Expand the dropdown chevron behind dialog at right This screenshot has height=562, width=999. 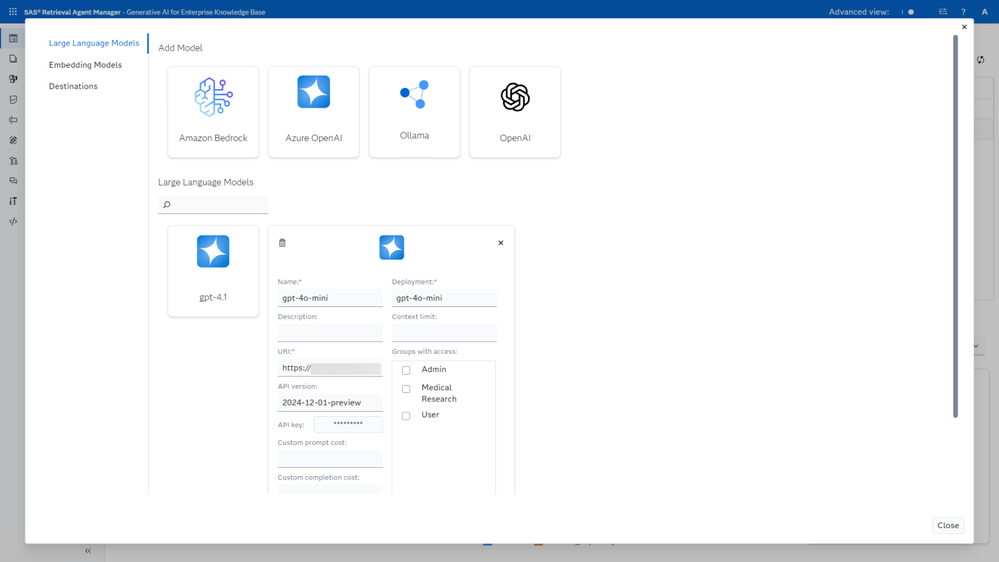point(976,346)
